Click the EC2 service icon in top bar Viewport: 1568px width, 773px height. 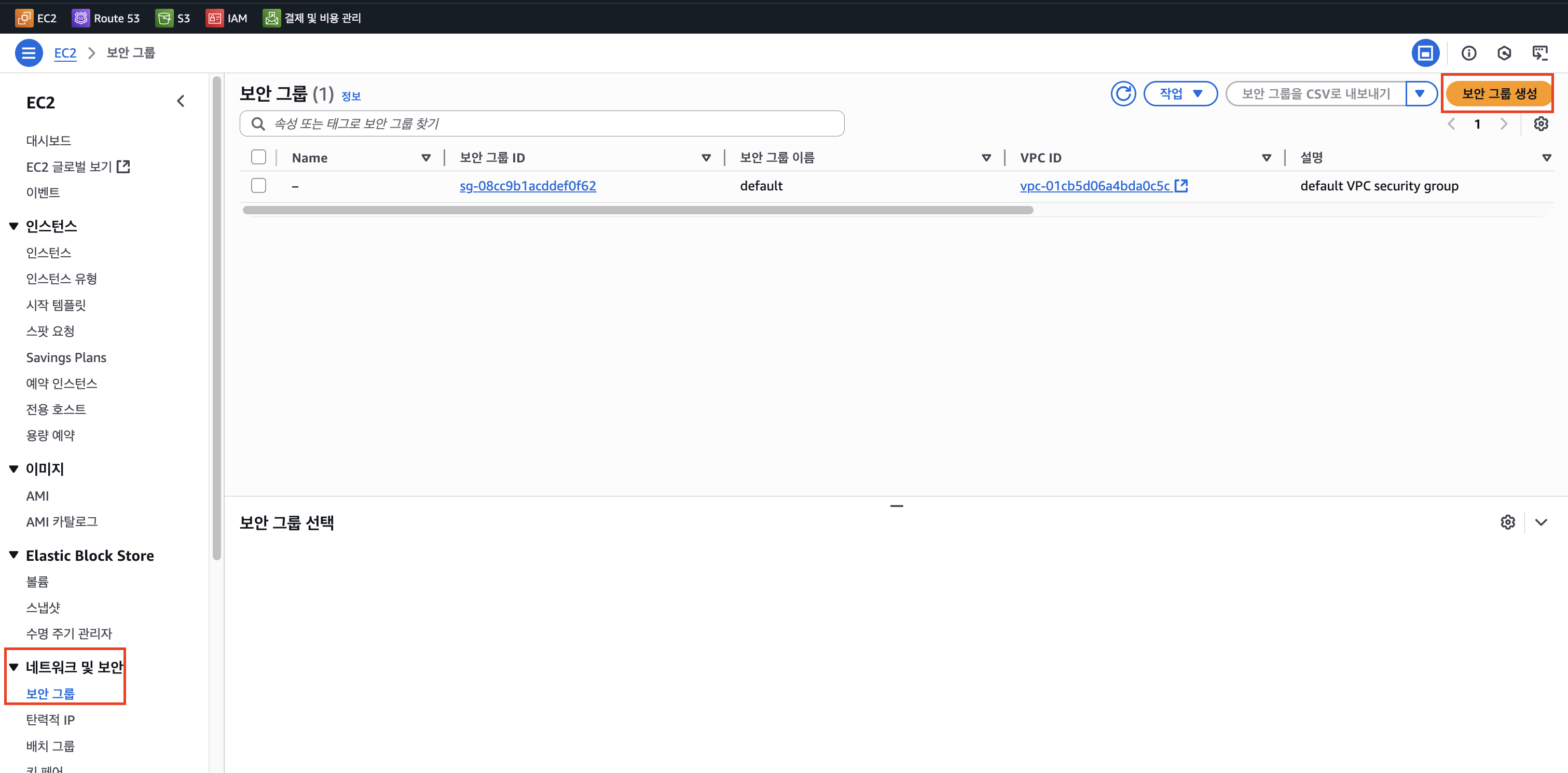tap(24, 18)
